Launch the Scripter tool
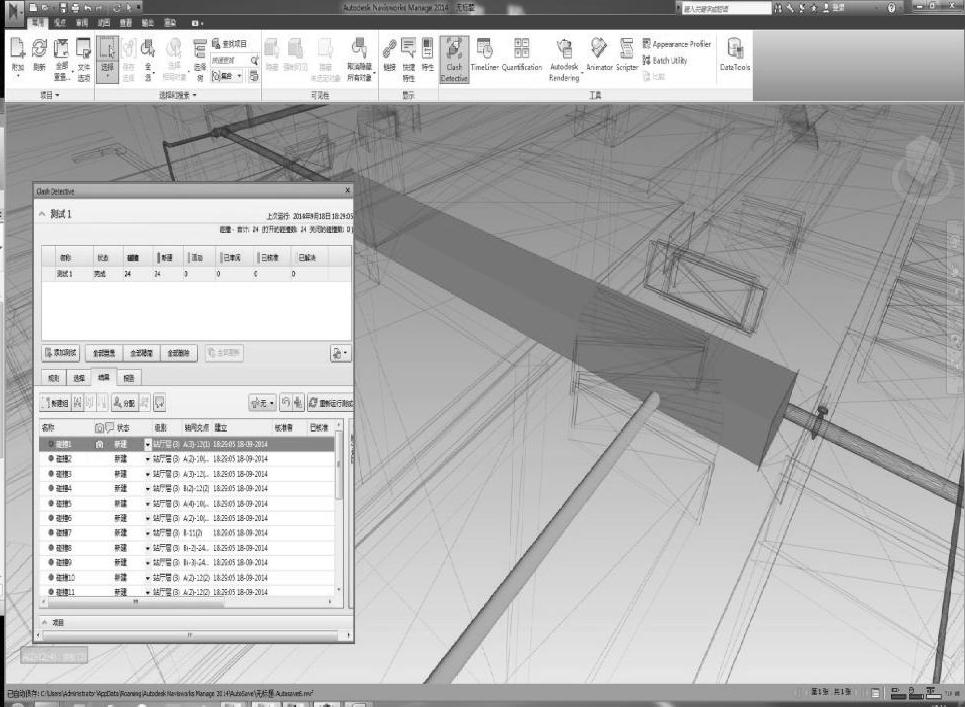 coord(627,55)
